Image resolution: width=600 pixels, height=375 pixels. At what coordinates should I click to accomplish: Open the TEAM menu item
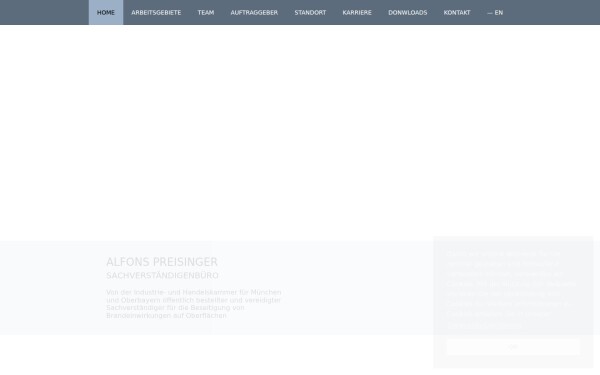206,12
